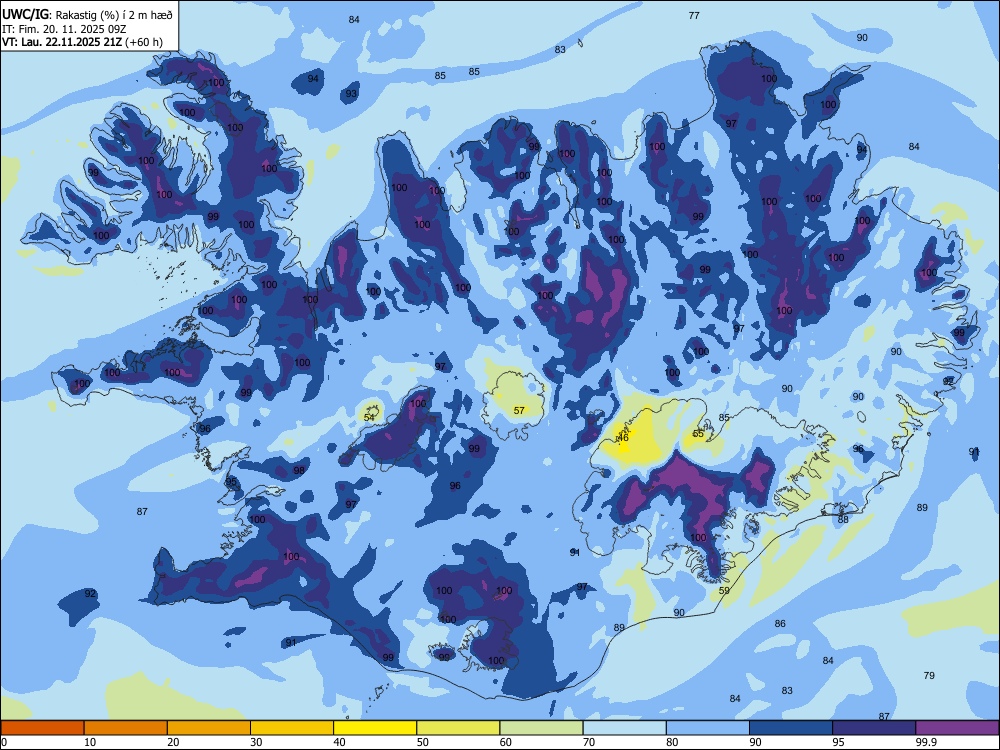Click the humidity value 54 on the map
1000x750 pixels.
[x=369, y=418]
